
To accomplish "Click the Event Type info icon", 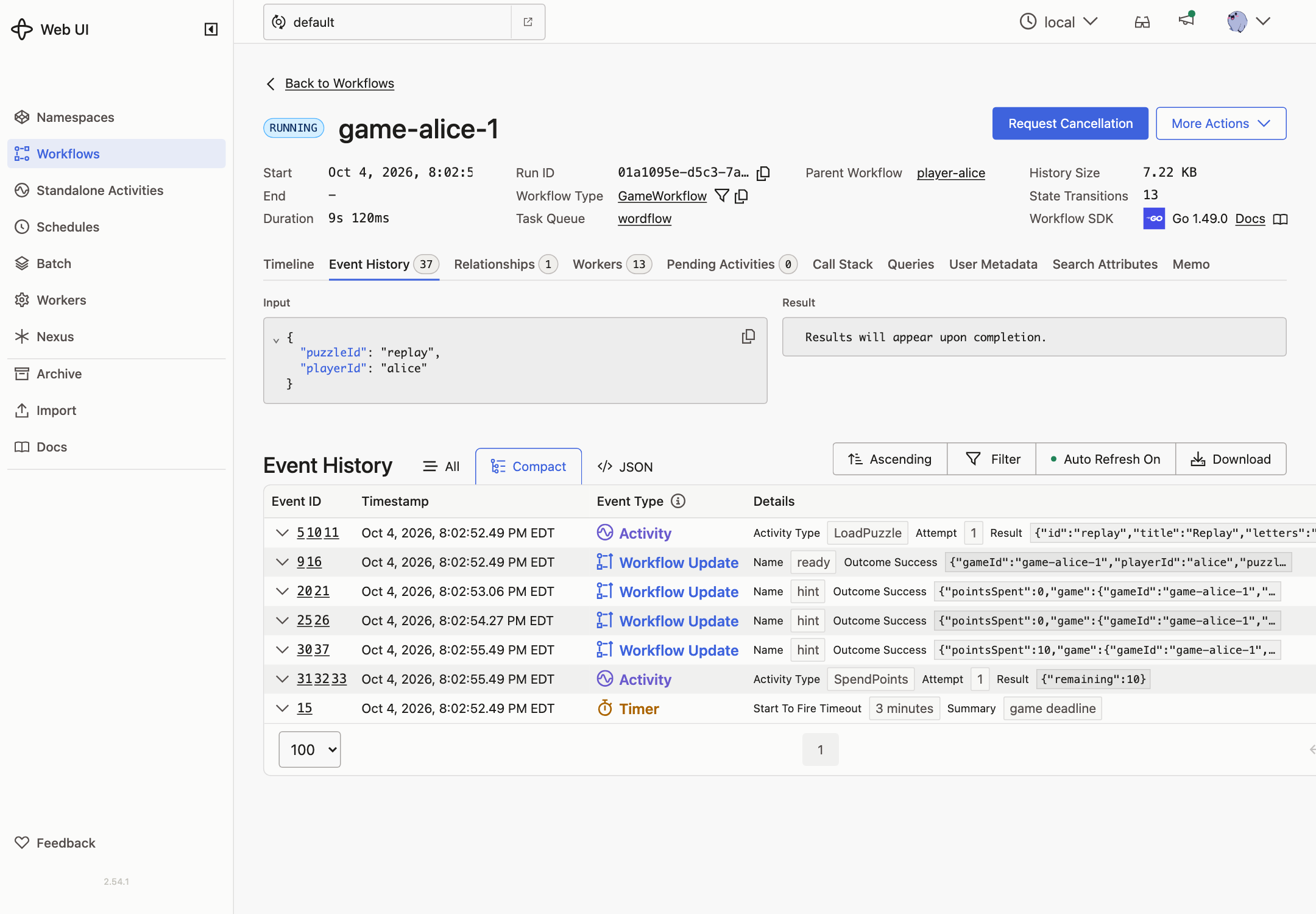I will point(678,501).
